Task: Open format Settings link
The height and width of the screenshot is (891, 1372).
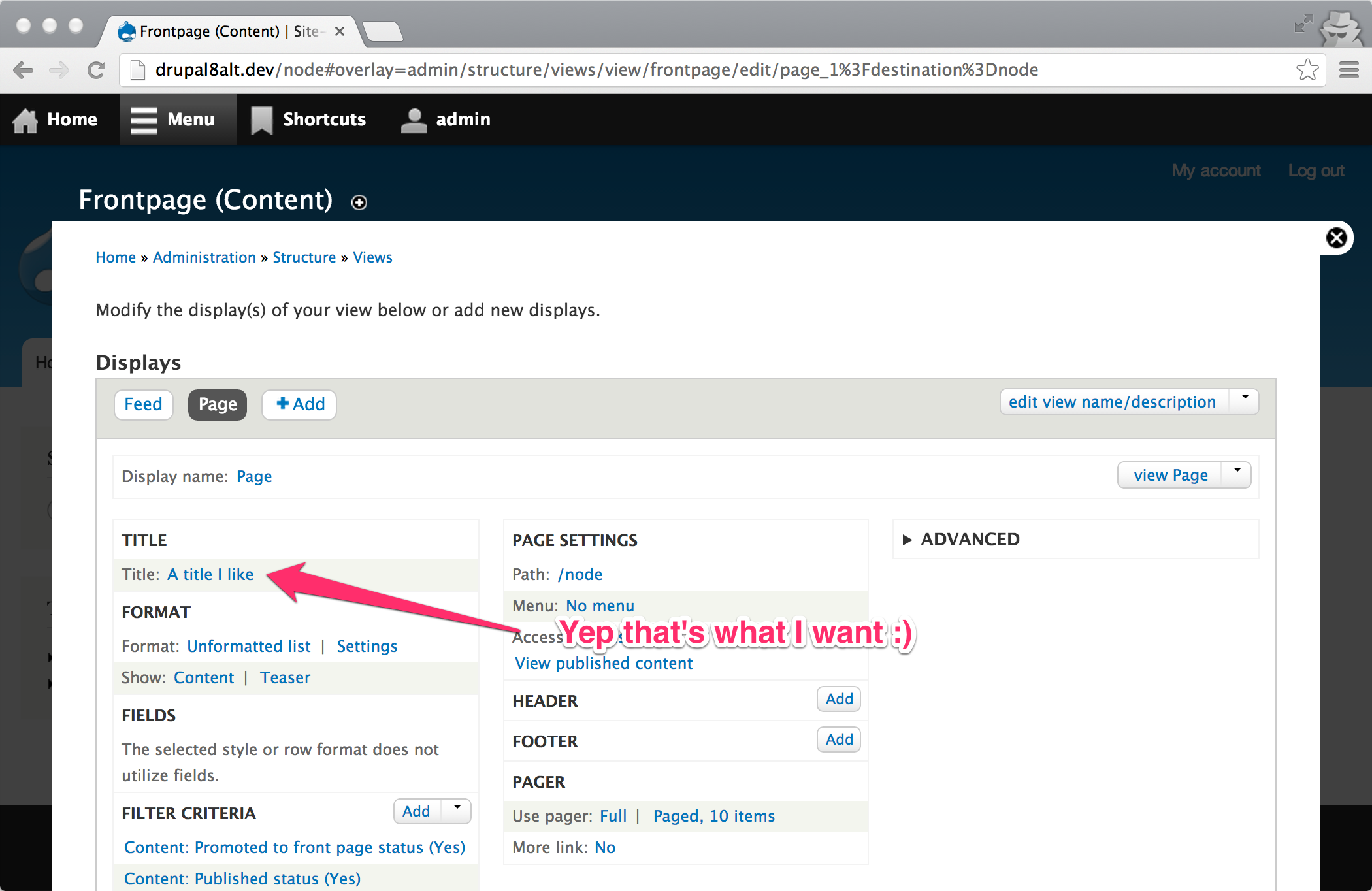Action: pos(367,646)
